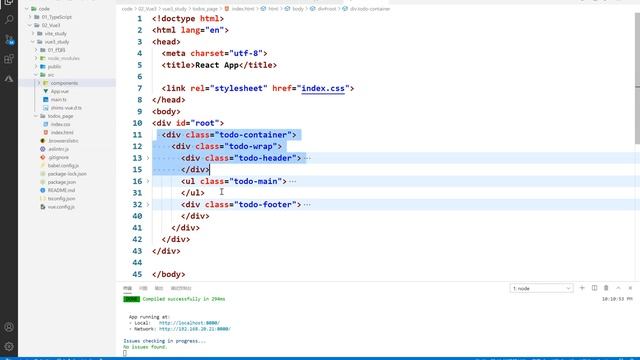640x360 pixels.
Task: Click 'Compiled successfully' terminal message
Action: (x=184, y=299)
